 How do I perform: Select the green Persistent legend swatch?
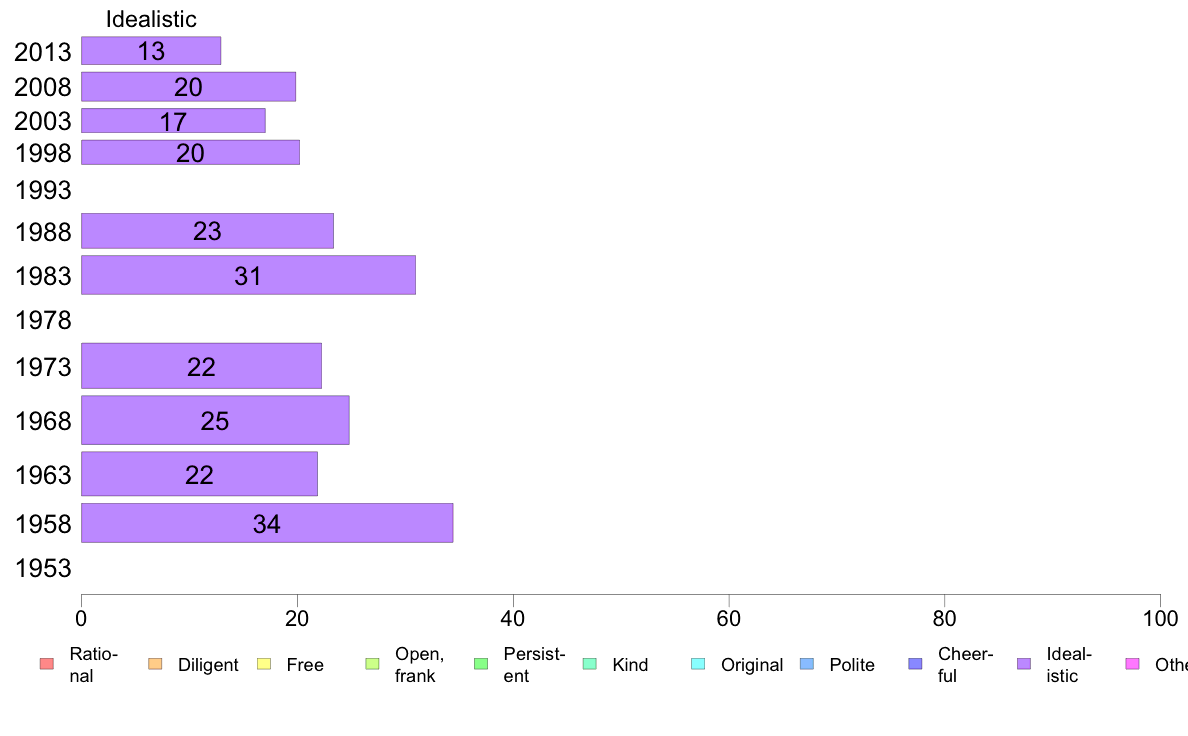point(480,665)
